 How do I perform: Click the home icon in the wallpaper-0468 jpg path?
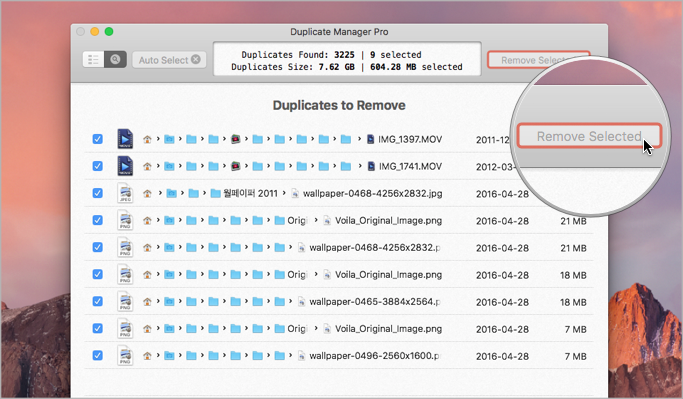tap(147, 193)
